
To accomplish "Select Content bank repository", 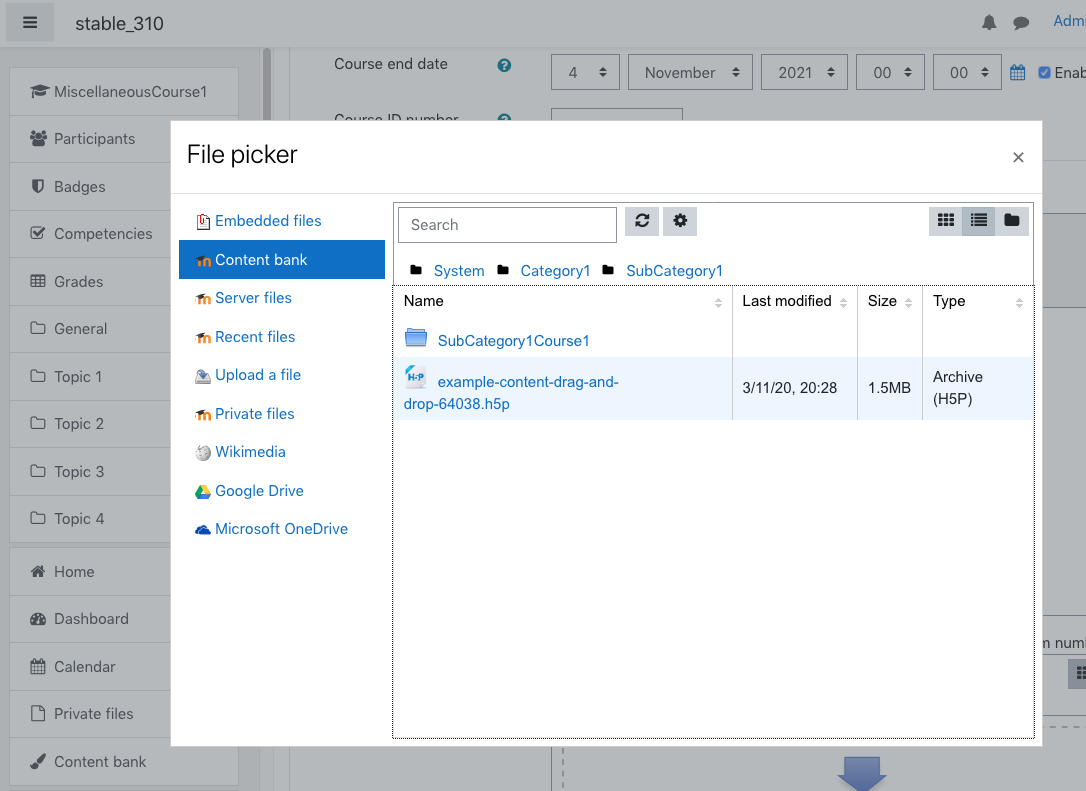I will point(282,260).
